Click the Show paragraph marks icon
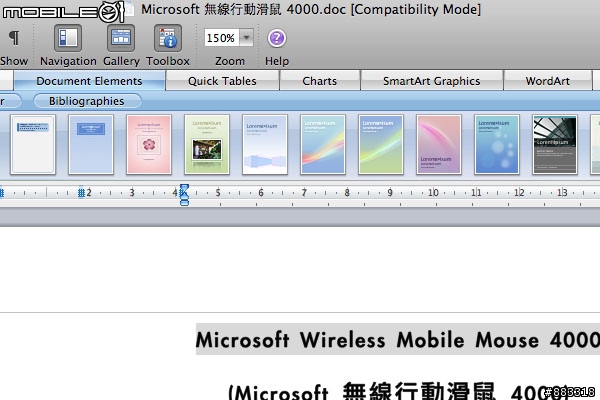The width and height of the screenshot is (600, 400). point(14,38)
